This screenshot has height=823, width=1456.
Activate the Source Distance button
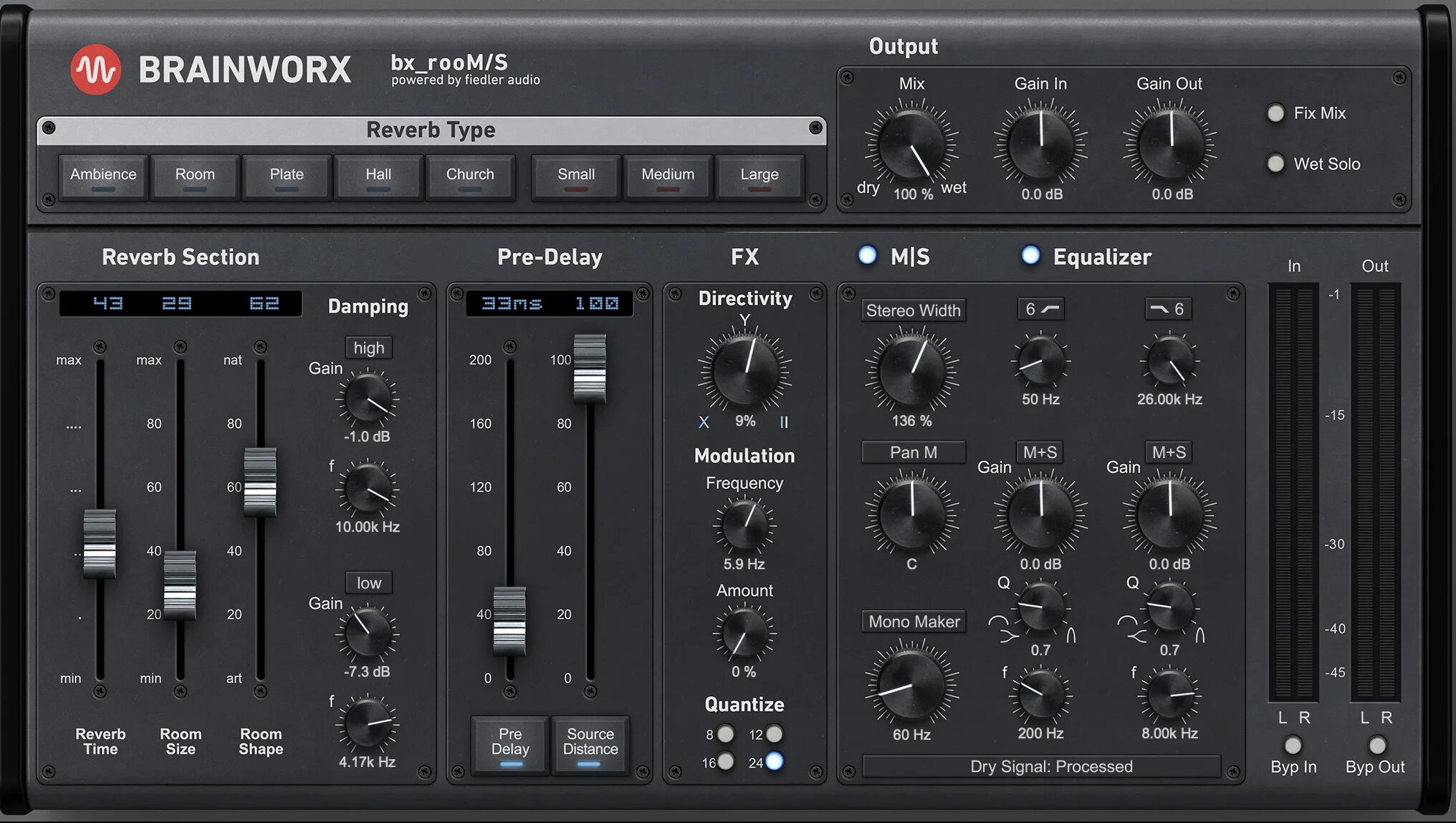590,746
